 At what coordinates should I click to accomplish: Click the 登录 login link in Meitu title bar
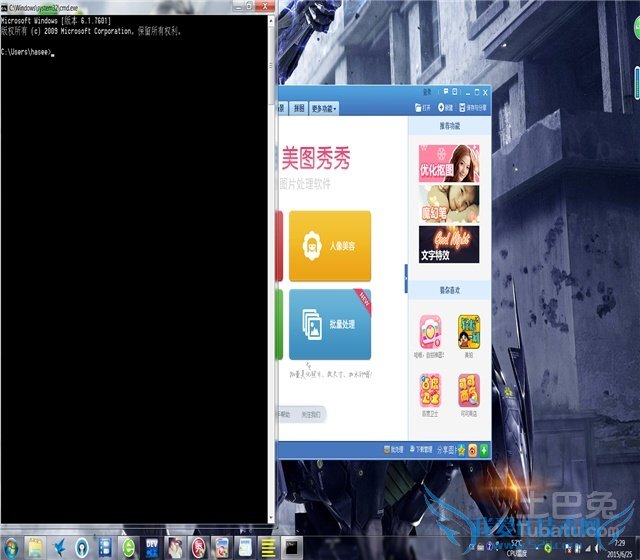(x=427, y=92)
